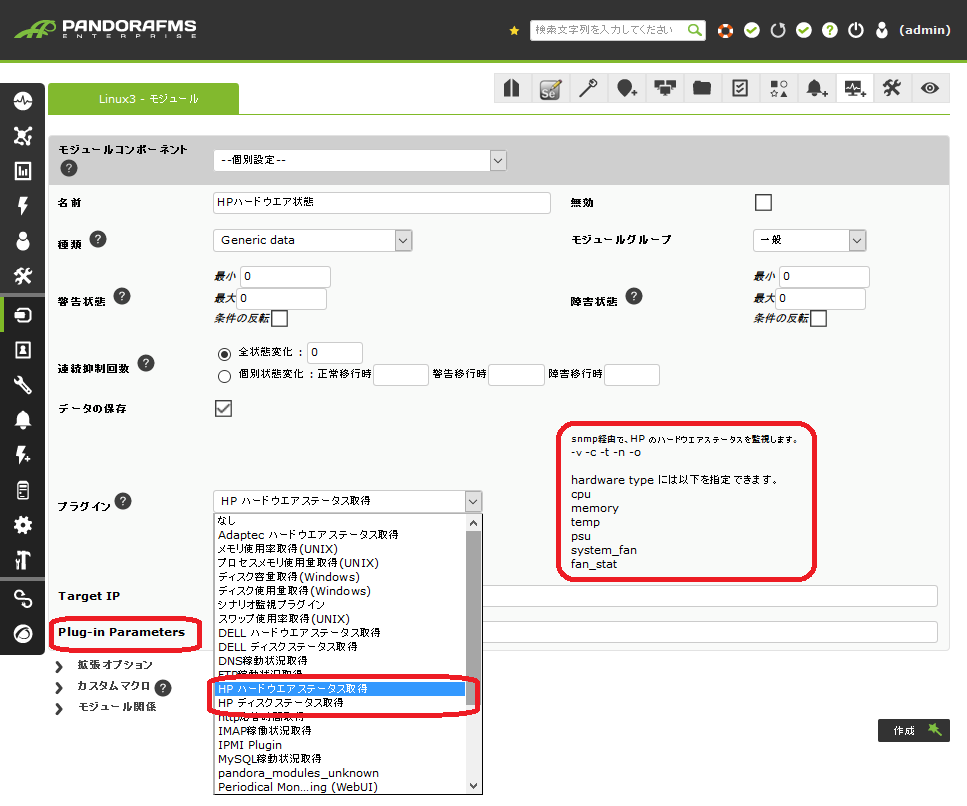Viewport: 967px width, 806px height.
Task: Open the admin tools hammer sidebar icon
Action: click(23, 560)
